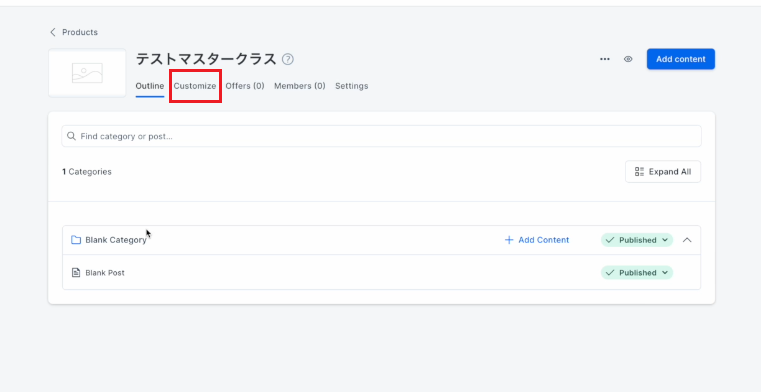The width and height of the screenshot is (761, 392).
Task: Click the Blank Post document icon
Action: tap(76, 273)
